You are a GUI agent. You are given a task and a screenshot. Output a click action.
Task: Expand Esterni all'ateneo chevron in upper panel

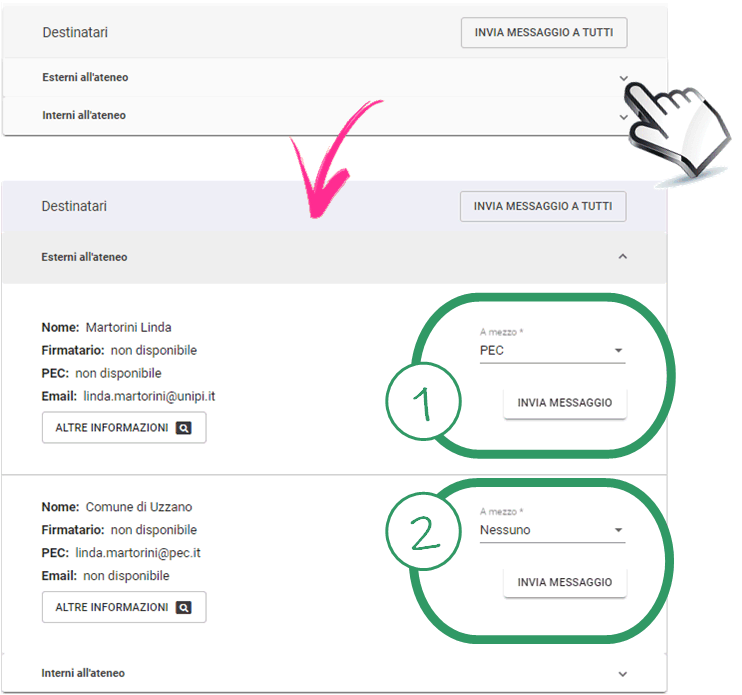pos(623,78)
